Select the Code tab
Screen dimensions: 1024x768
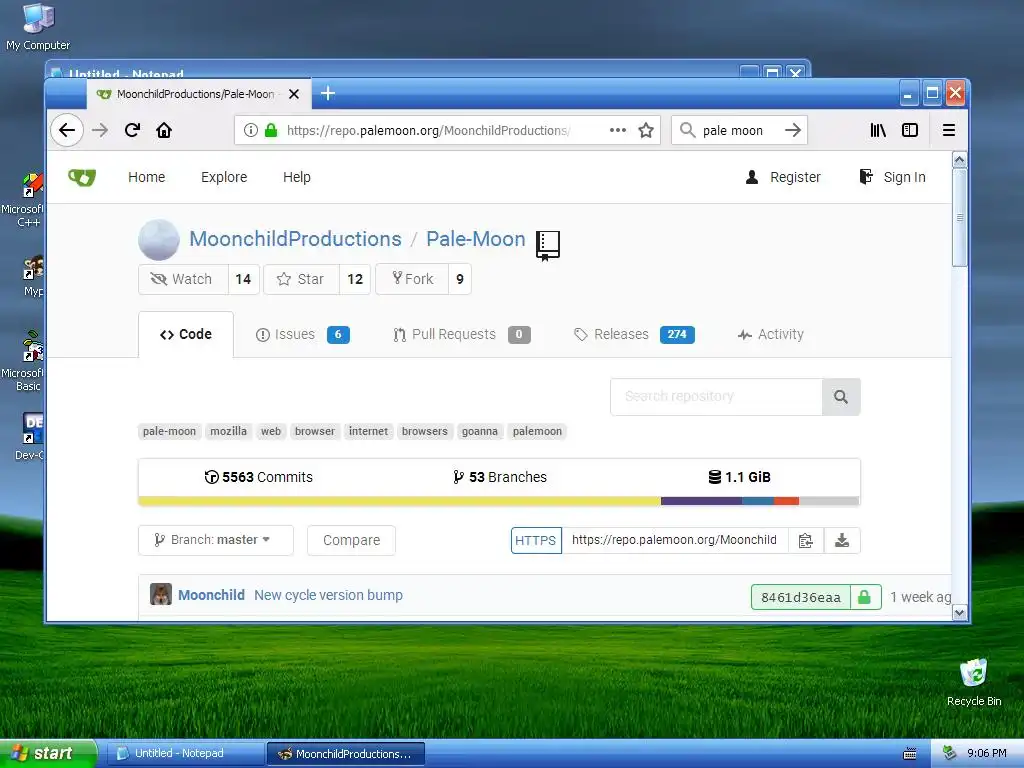pos(185,334)
